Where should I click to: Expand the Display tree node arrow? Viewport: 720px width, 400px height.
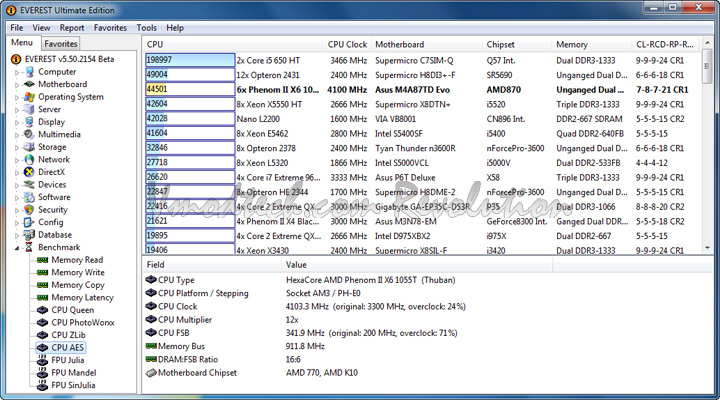[17, 123]
